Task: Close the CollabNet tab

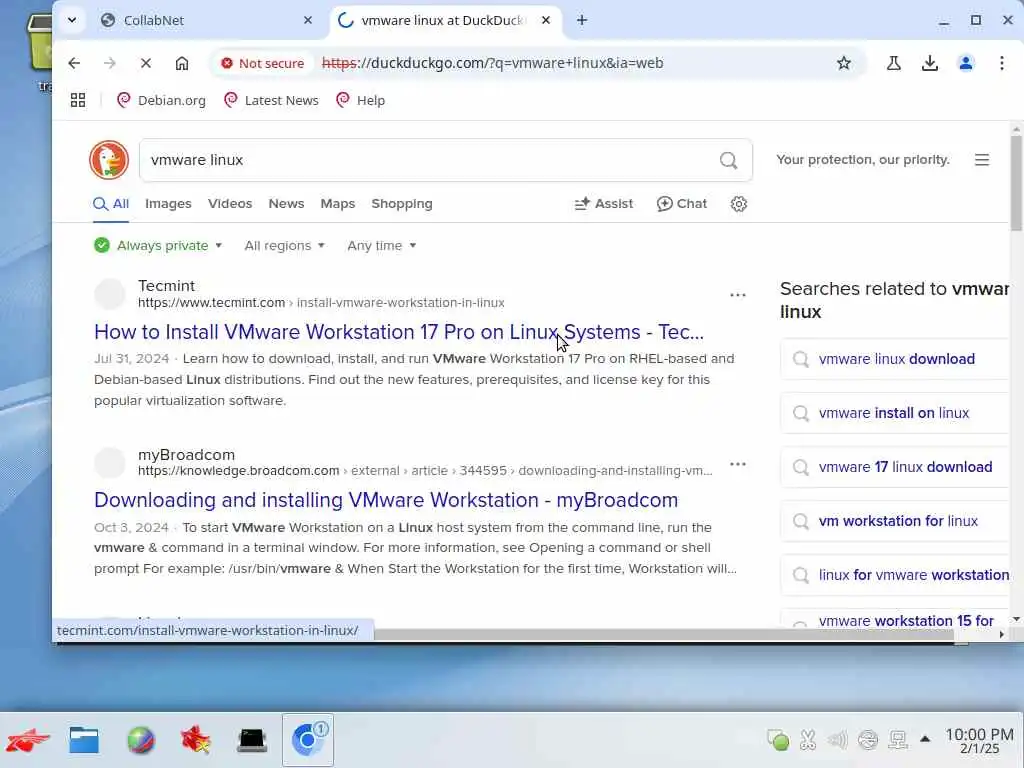Action: click(308, 20)
